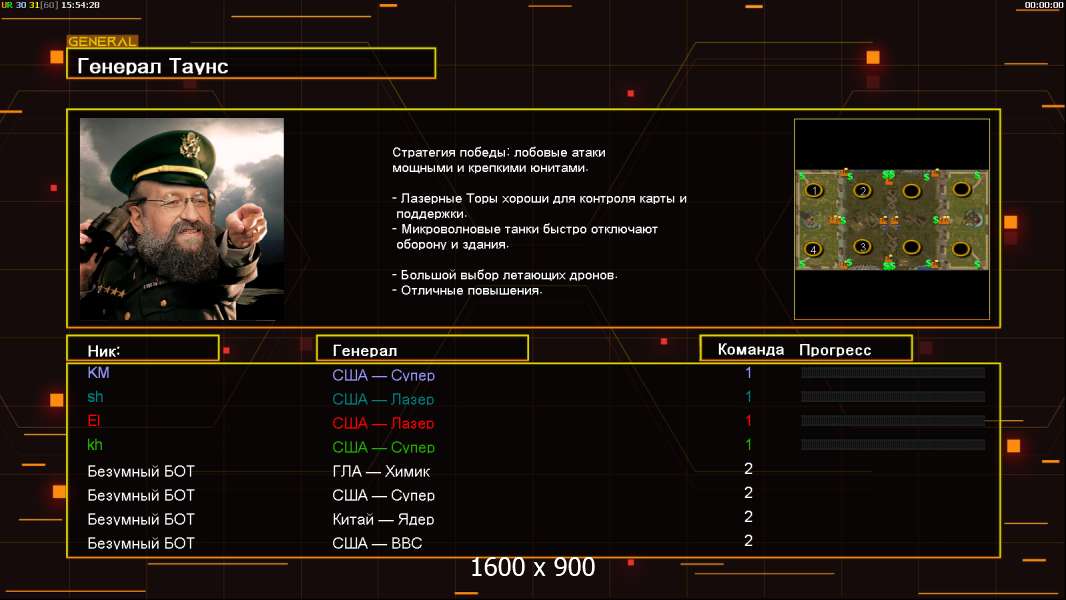Click team number 1 in KM row
This screenshot has width=1066, height=600.
pyautogui.click(x=749, y=372)
